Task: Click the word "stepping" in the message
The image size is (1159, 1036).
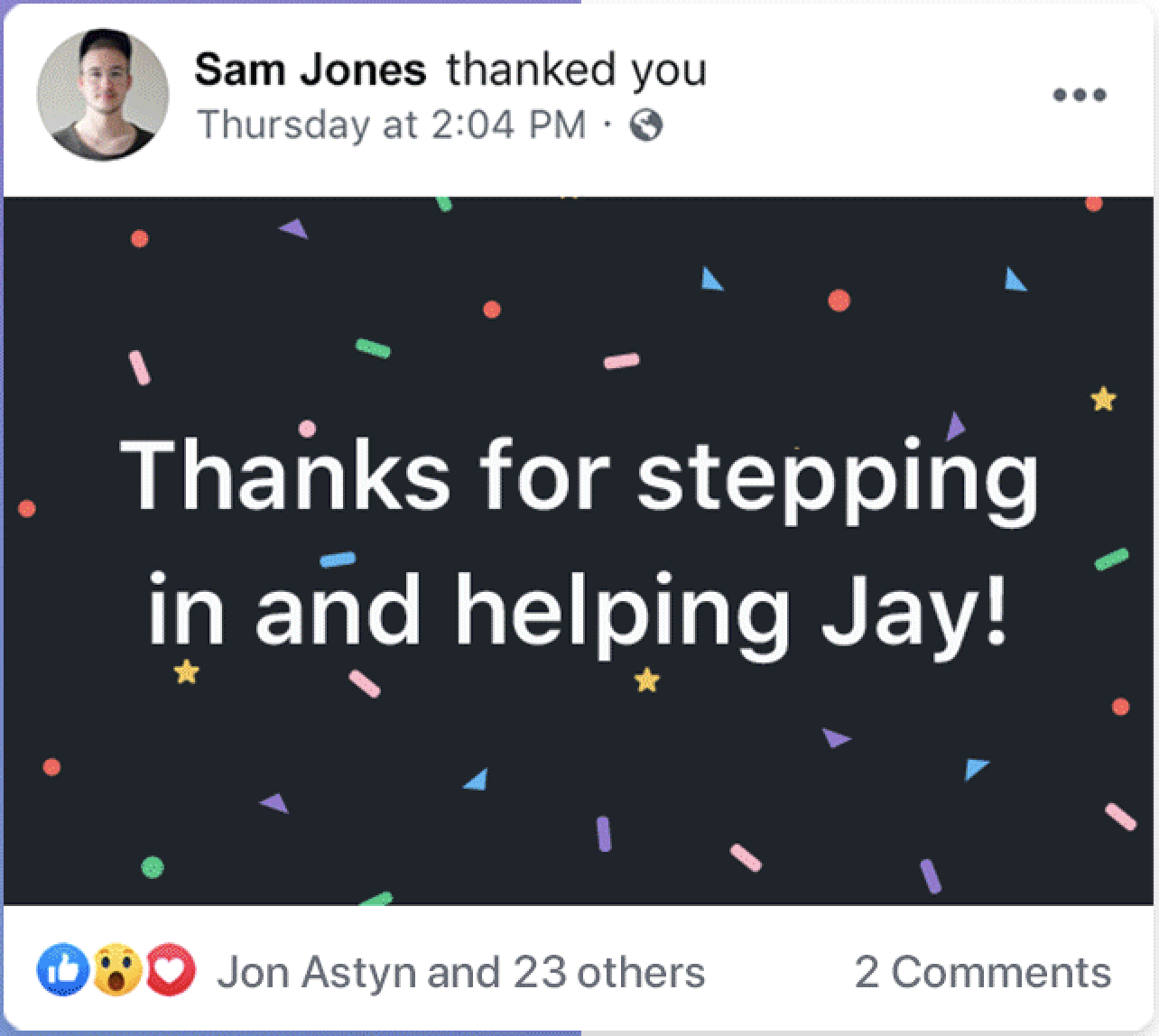Action: click(x=838, y=479)
